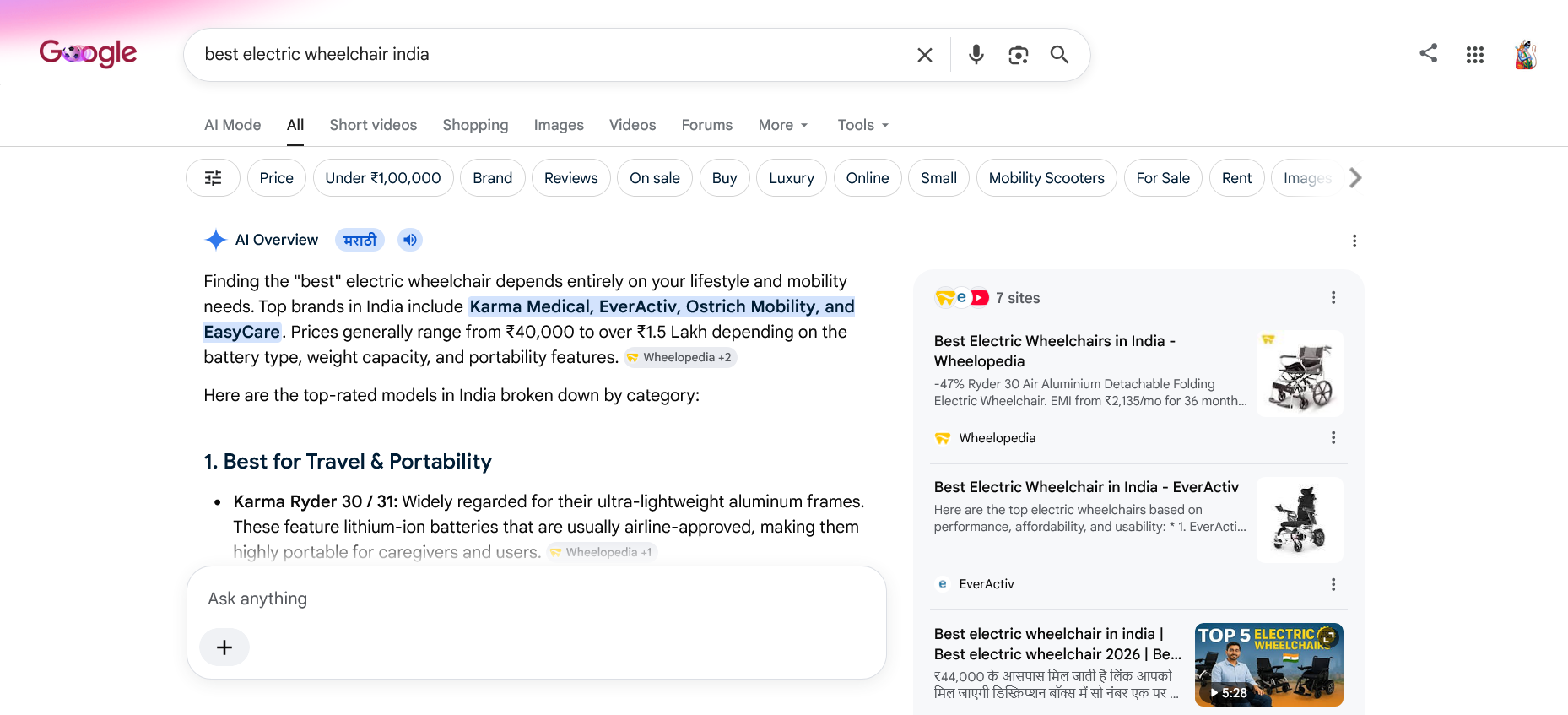The image size is (1568, 715).
Task: Open three-dot menu beside 7 sites
Action: 1333,298
